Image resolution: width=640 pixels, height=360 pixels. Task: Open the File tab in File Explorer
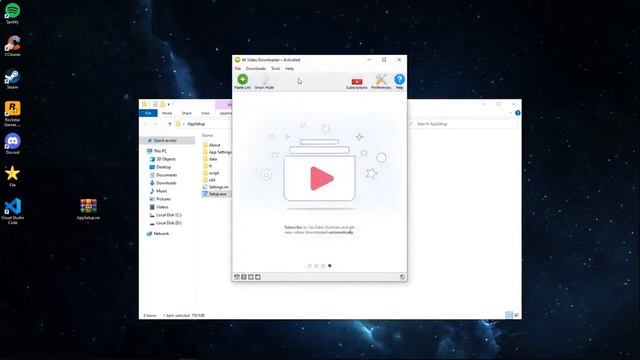(x=148, y=113)
